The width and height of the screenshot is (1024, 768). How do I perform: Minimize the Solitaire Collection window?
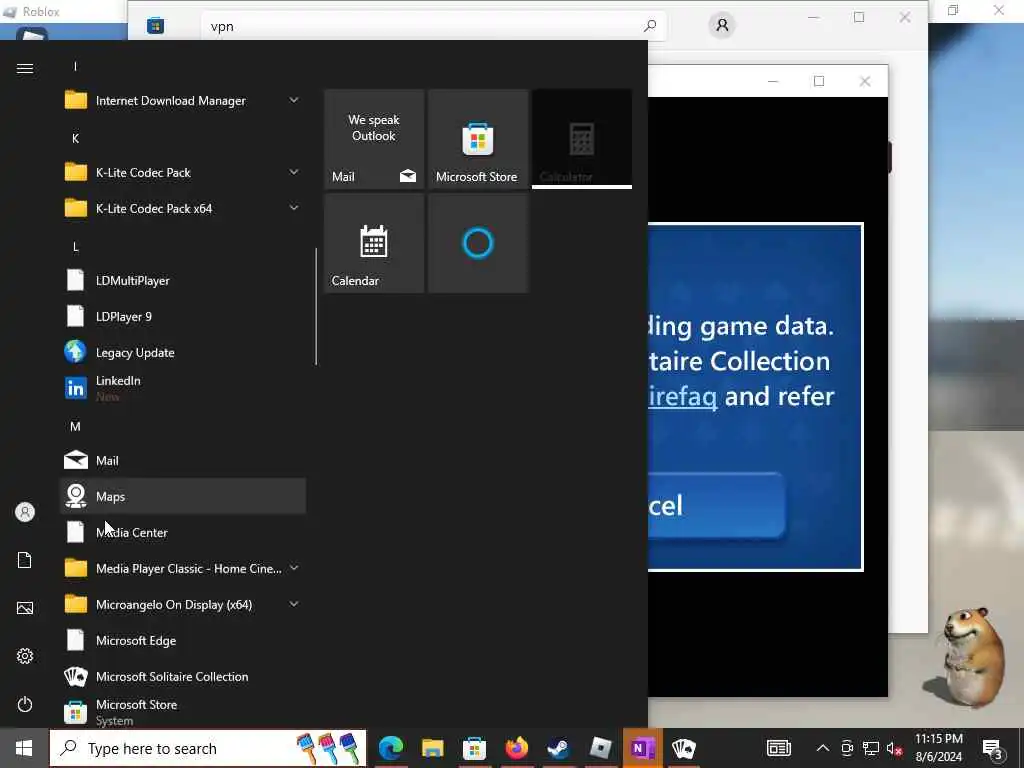pyautogui.click(x=773, y=81)
